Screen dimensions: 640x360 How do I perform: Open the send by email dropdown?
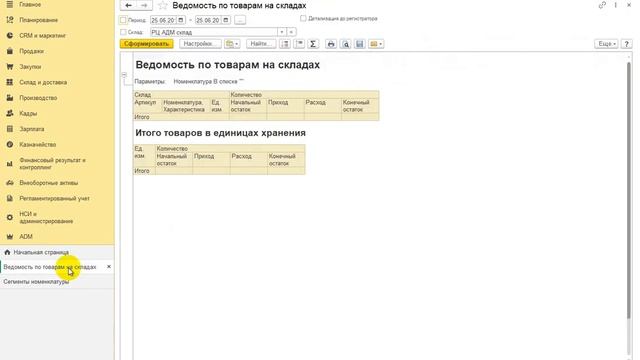pyautogui.click(x=376, y=44)
